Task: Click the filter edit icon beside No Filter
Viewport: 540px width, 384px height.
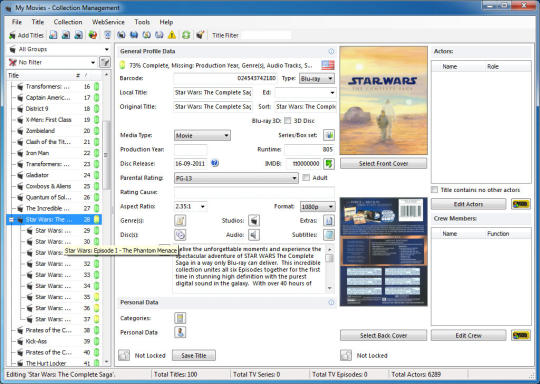Action: (x=105, y=62)
